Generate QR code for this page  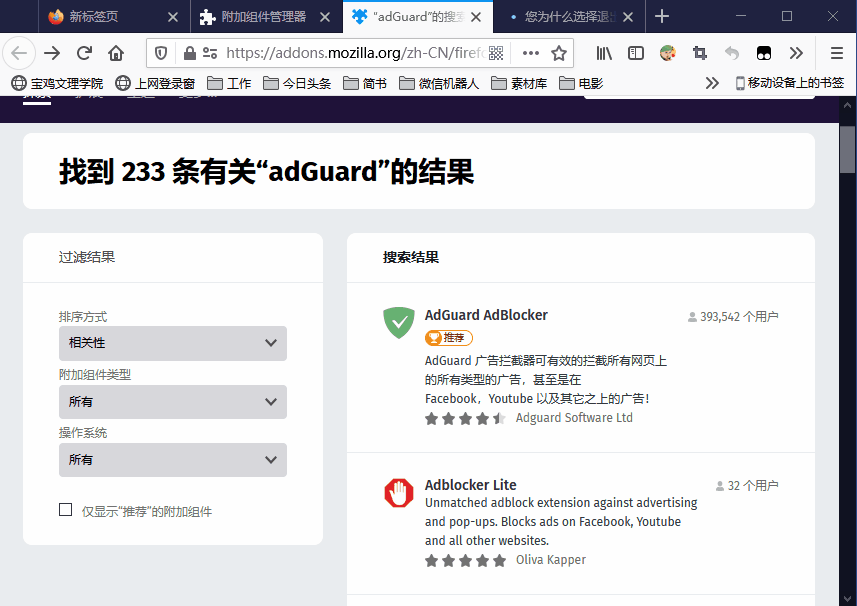[x=496, y=53]
